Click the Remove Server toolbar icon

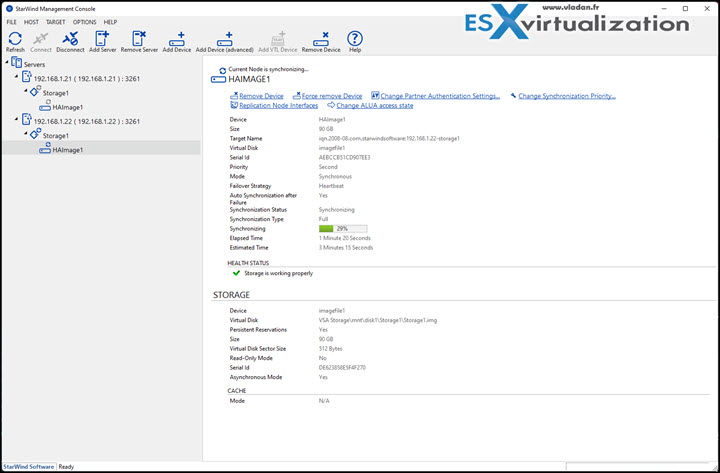(x=139, y=39)
